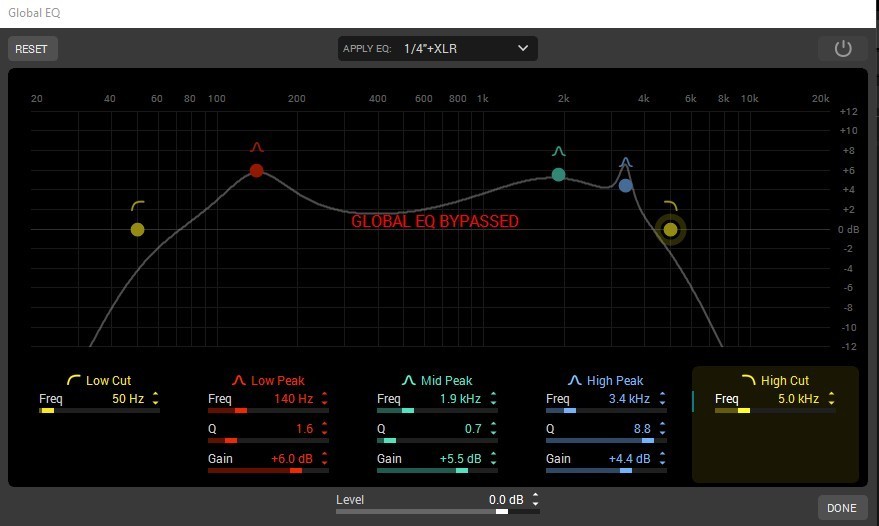The width and height of the screenshot is (879, 526).
Task: Adjust the Level slider at bottom
Action: pyautogui.click(x=436, y=511)
